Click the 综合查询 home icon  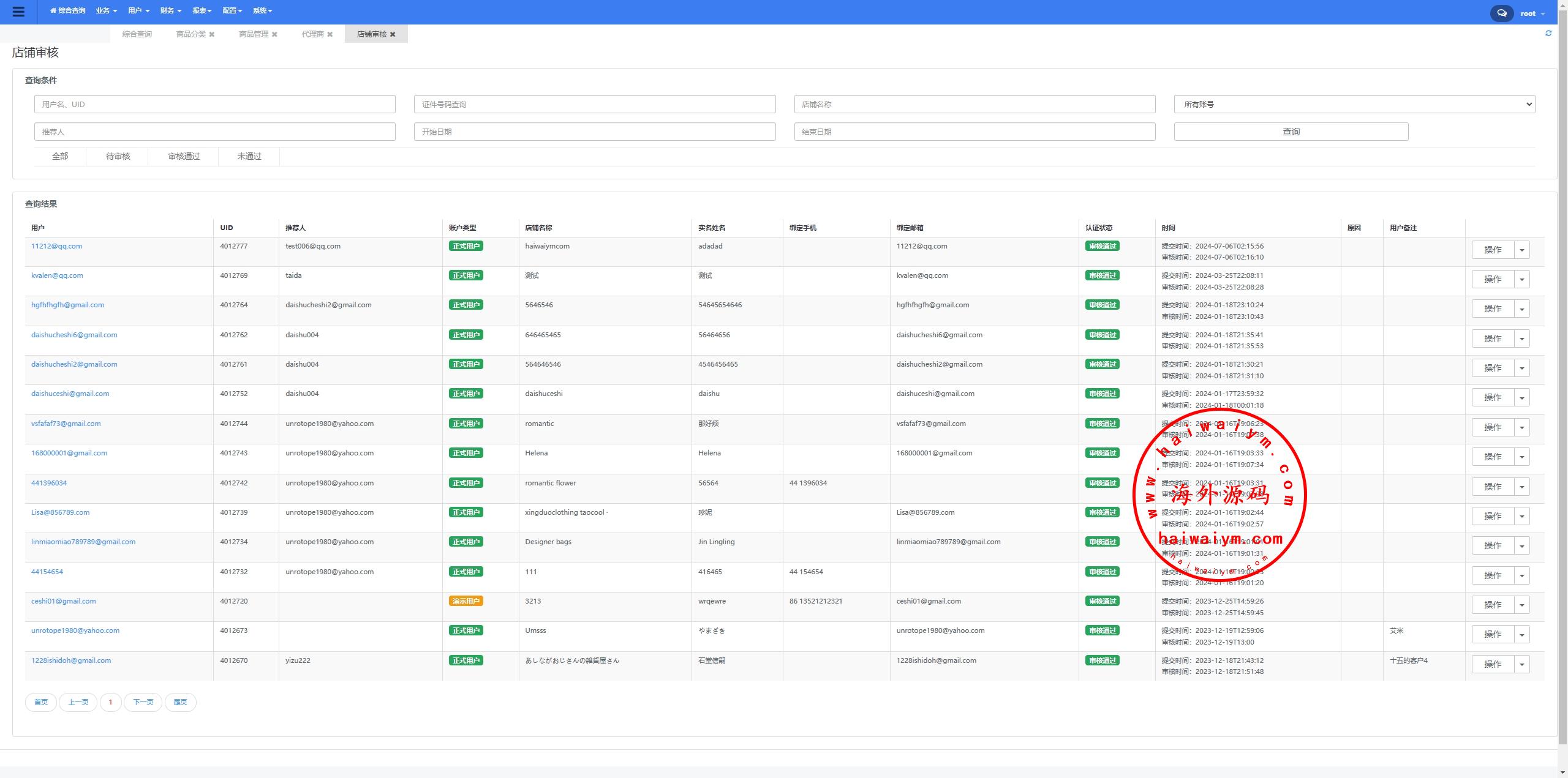point(53,11)
